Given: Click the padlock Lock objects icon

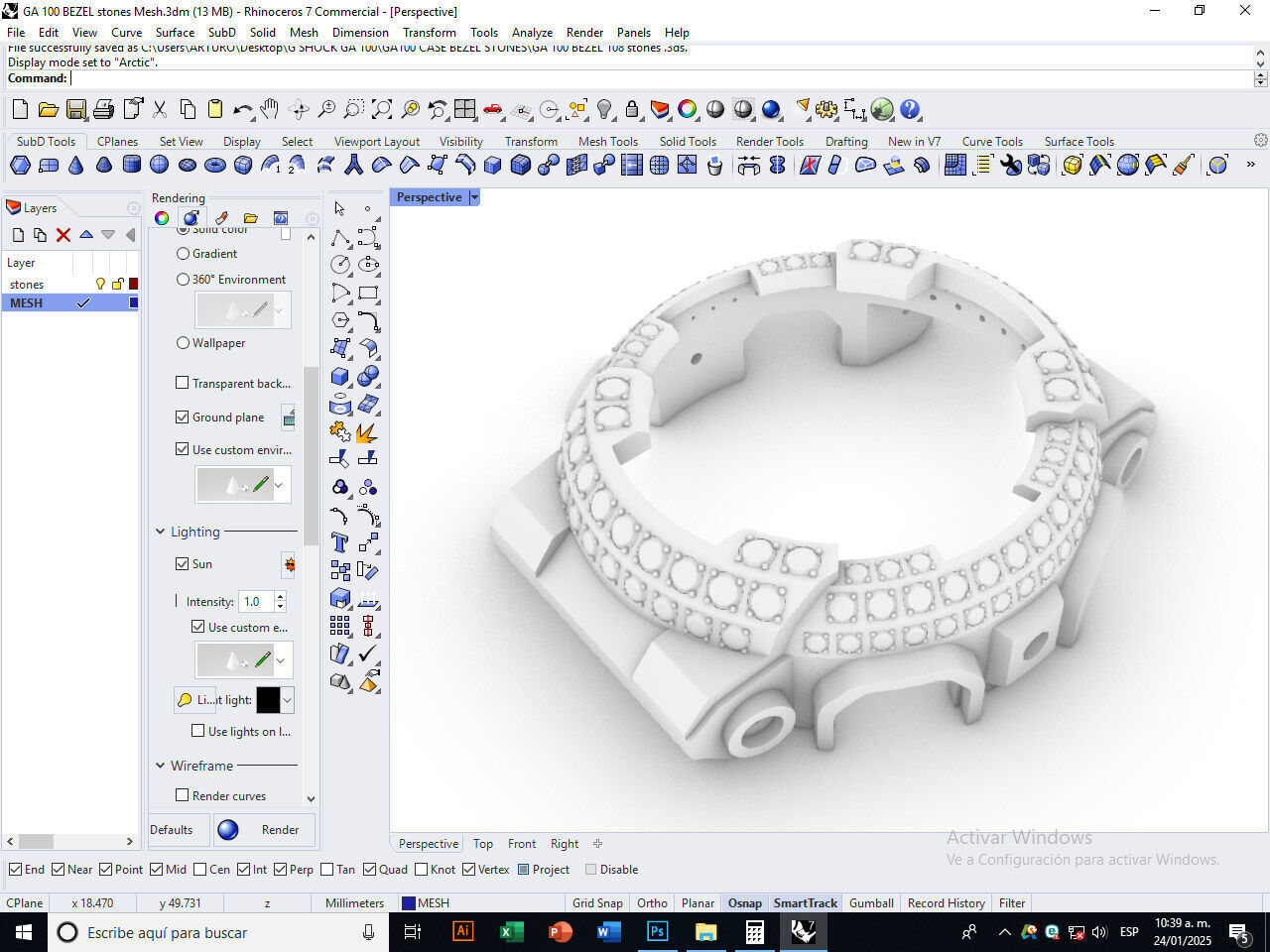Looking at the screenshot, I should tap(632, 109).
